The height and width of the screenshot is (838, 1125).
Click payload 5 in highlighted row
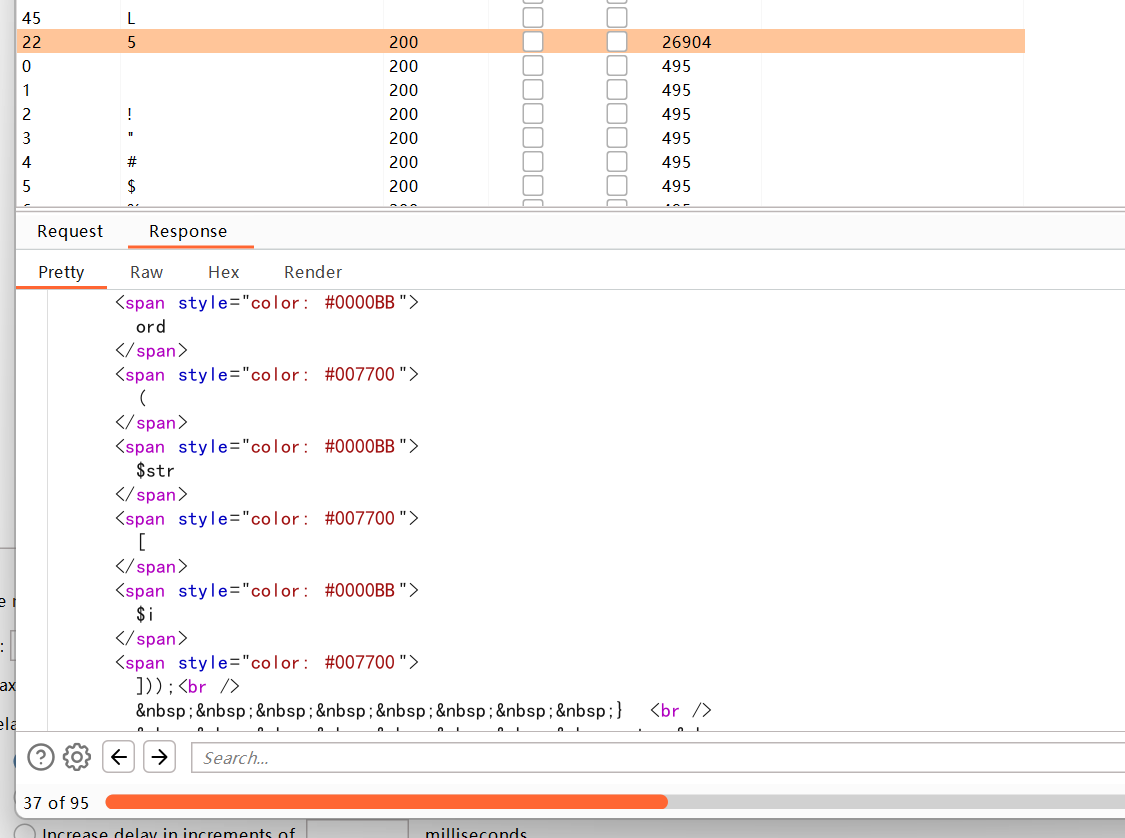coord(131,42)
